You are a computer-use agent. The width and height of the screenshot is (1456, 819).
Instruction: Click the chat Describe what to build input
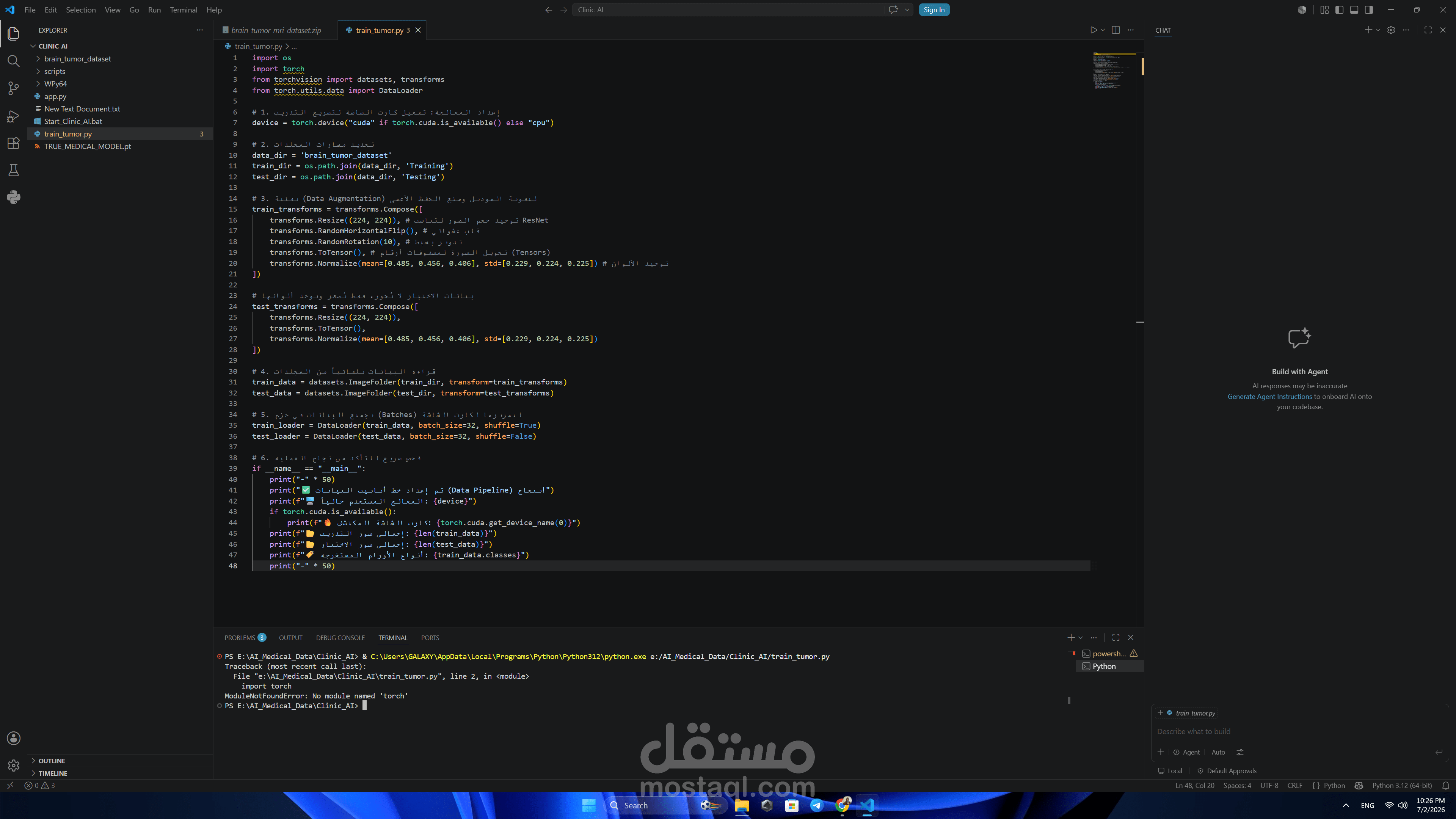click(x=1299, y=731)
